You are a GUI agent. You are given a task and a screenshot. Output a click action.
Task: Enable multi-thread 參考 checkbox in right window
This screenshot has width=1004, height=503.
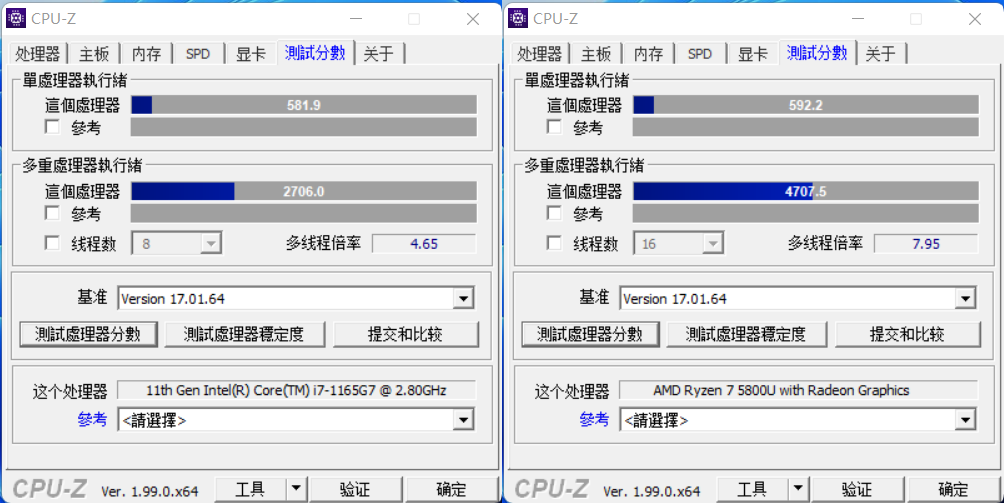[x=555, y=212]
